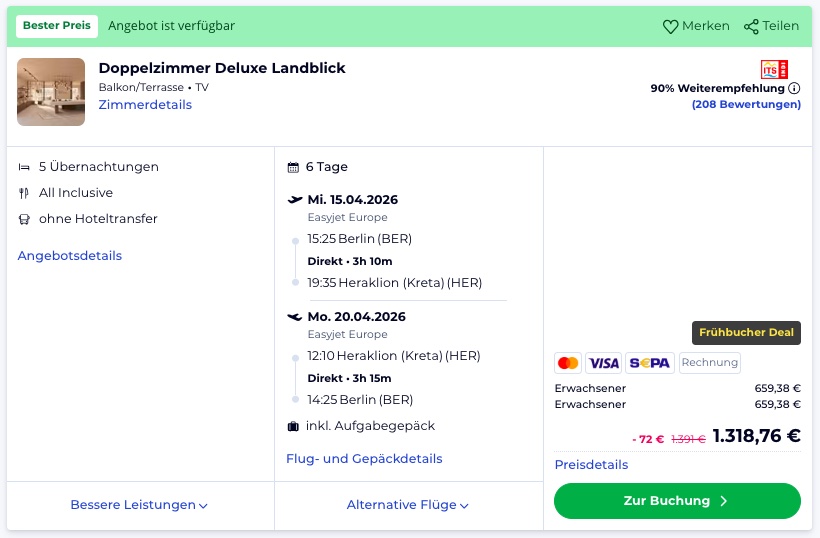
Task: Open the Zimmerdetails link
Action: tap(145, 105)
